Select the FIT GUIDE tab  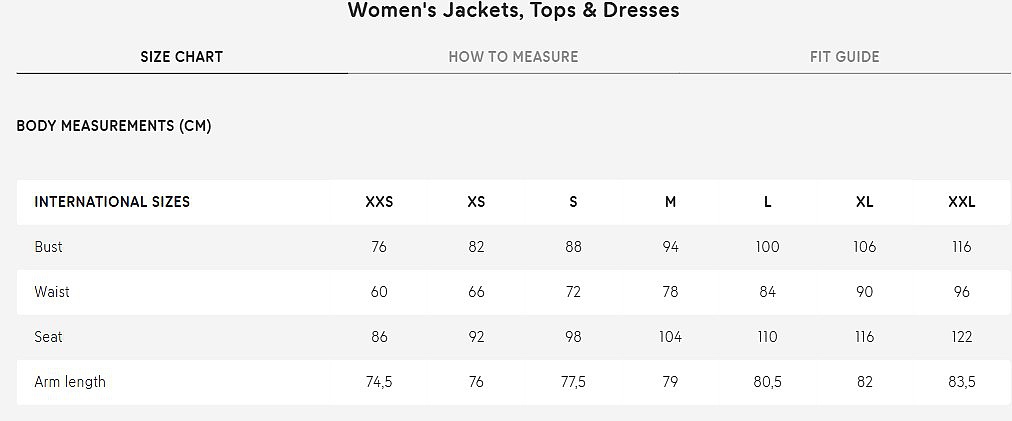844,57
